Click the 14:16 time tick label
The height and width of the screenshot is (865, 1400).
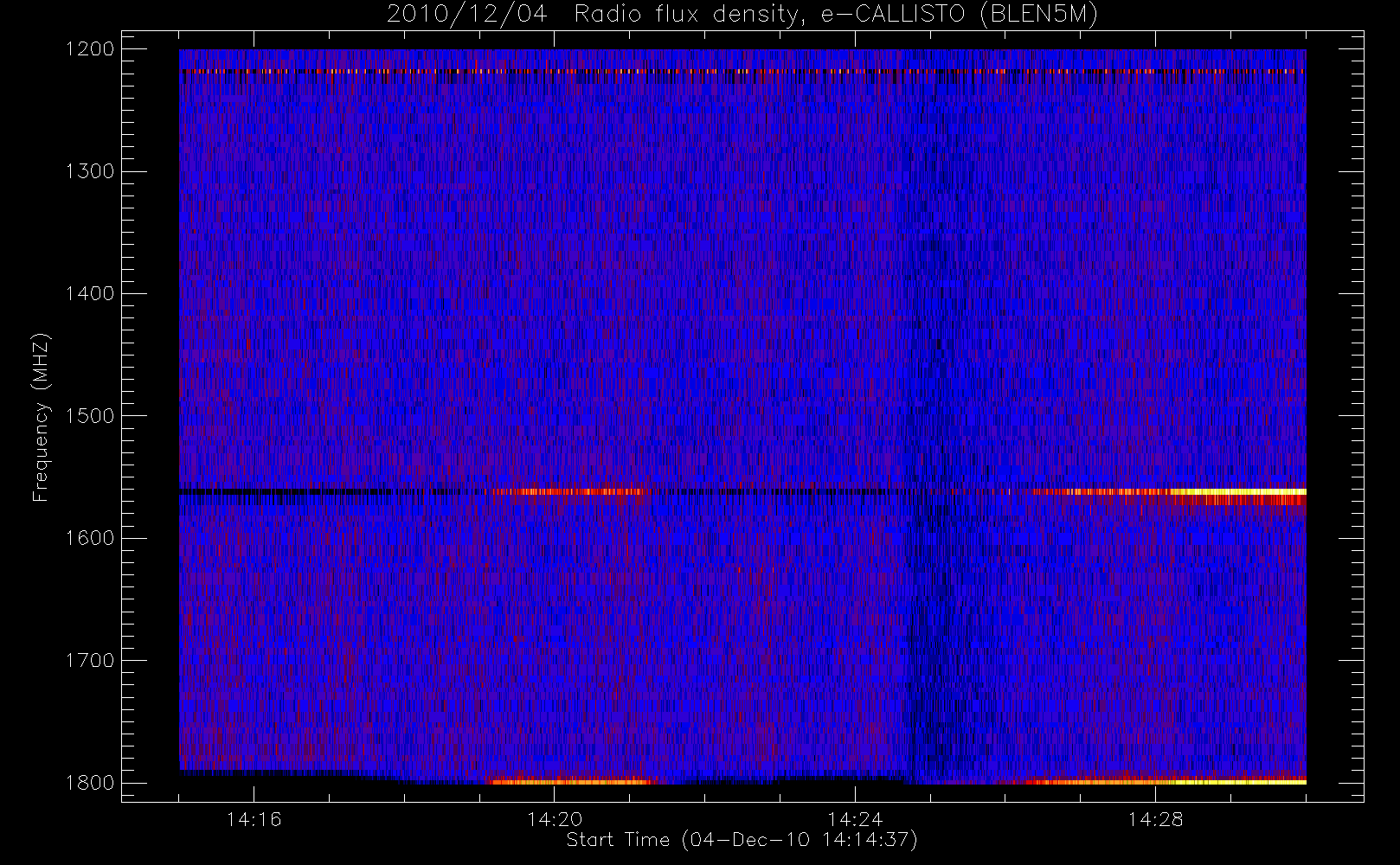(x=254, y=819)
